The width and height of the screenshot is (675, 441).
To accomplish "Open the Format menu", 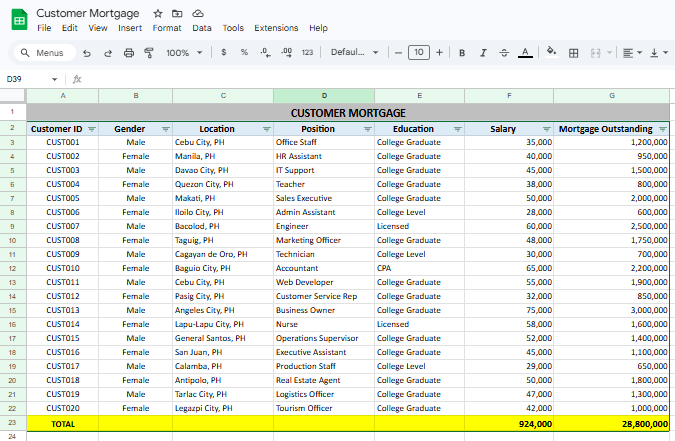I will pos(167,28).
